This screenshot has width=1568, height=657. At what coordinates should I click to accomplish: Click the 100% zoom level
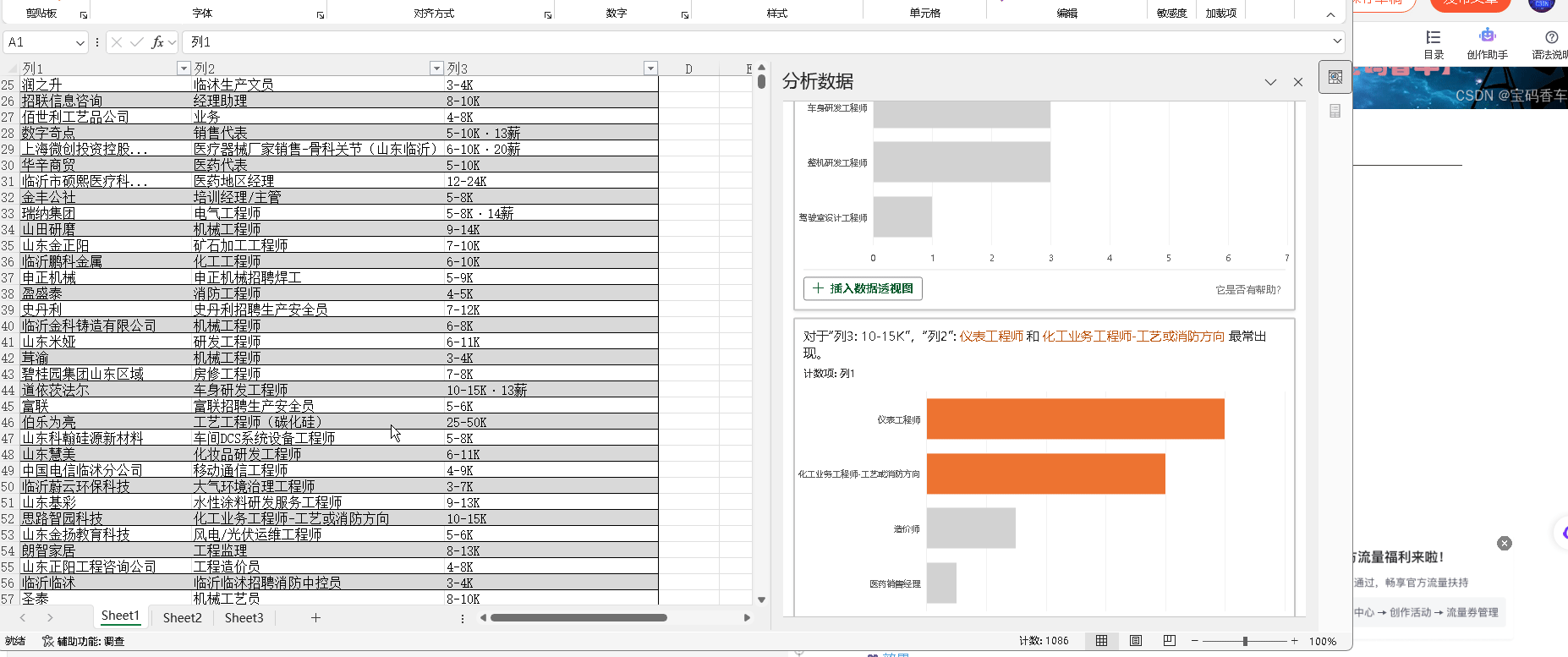(x=1323, y=642)
